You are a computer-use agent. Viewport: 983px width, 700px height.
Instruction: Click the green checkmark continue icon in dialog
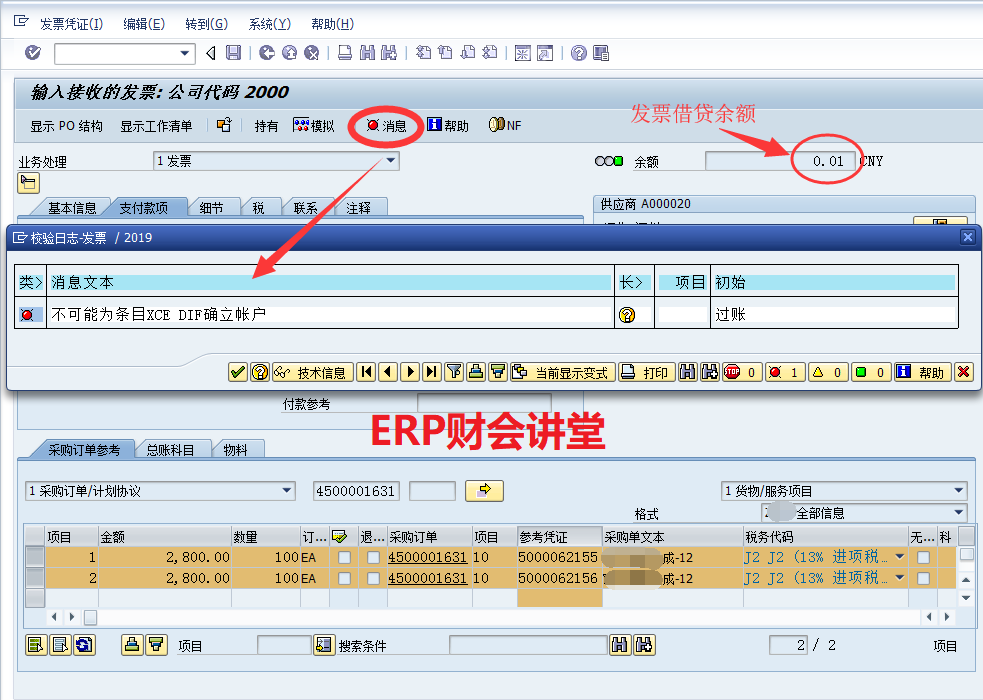237,372
